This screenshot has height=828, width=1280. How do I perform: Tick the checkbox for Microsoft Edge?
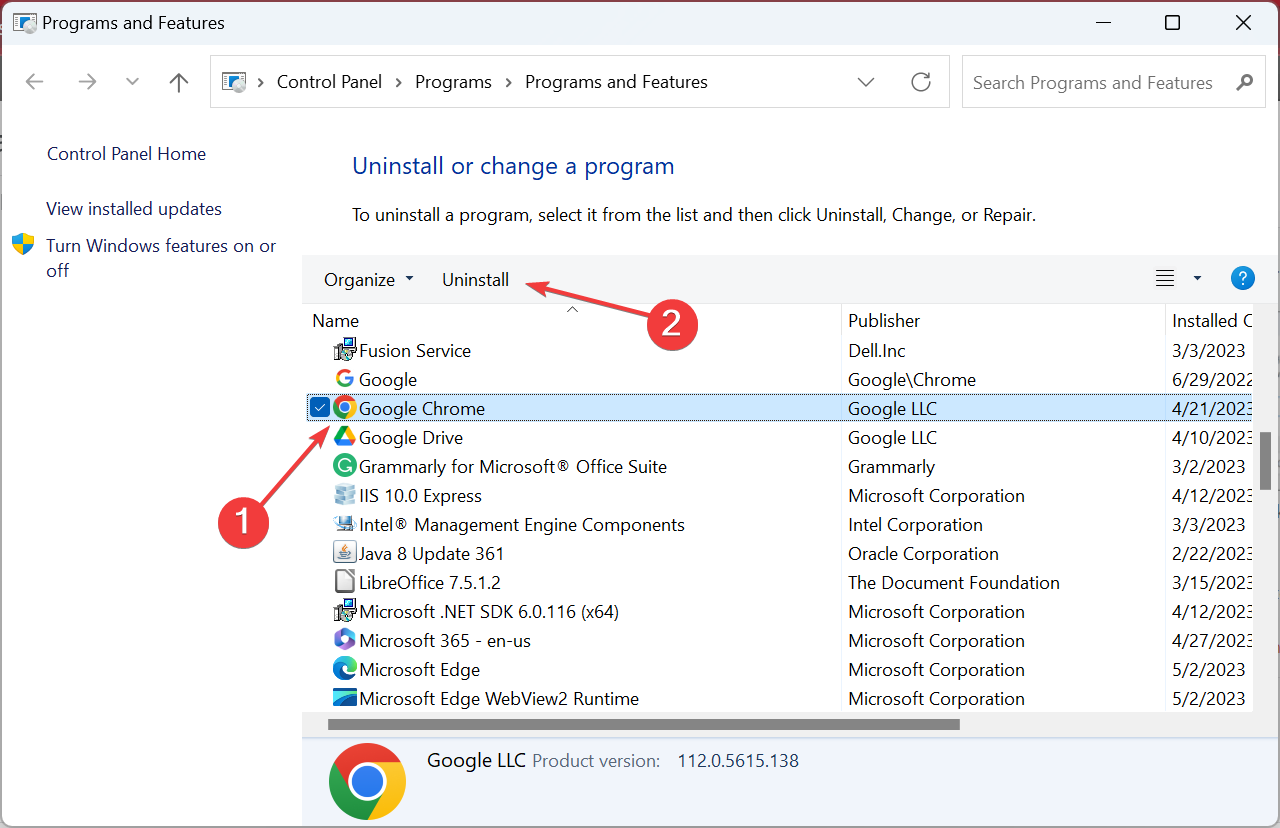(x=319, y=669)
